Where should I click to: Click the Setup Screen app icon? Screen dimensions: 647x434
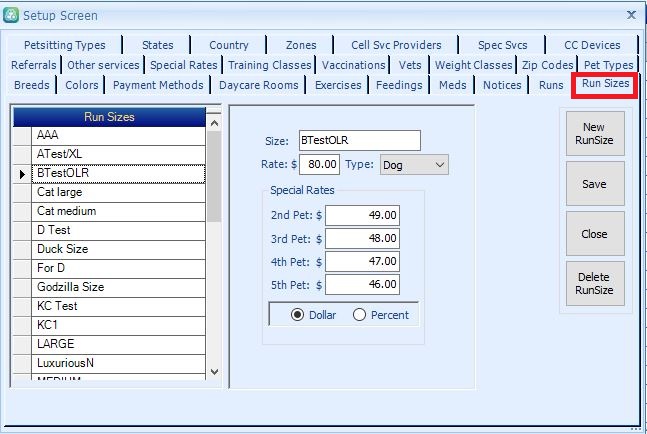12,14
